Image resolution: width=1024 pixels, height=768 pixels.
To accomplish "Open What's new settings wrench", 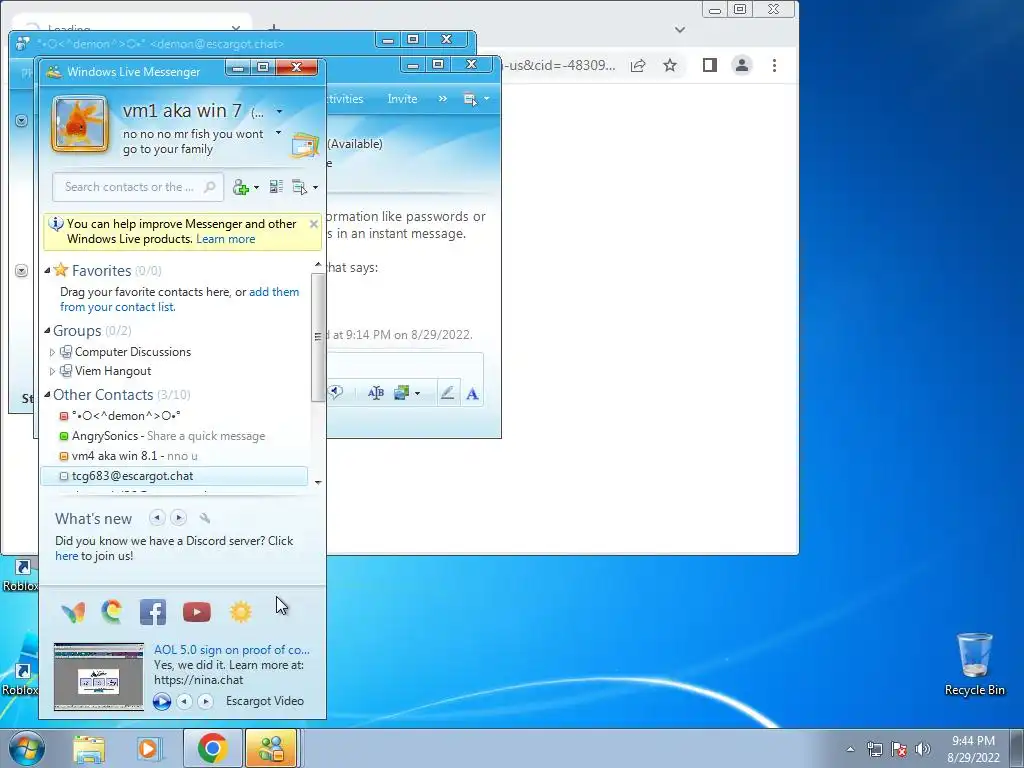I will click(x=204, y=518).
